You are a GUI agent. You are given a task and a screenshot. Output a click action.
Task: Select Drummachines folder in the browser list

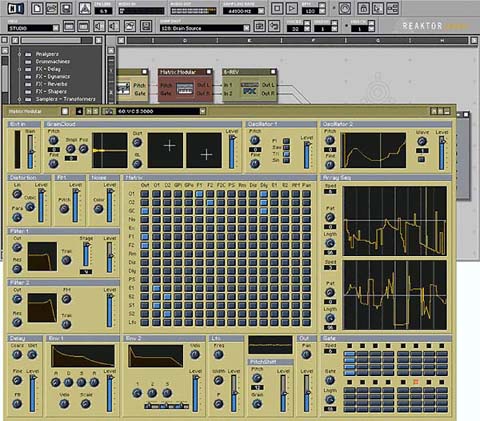(53, 62)
